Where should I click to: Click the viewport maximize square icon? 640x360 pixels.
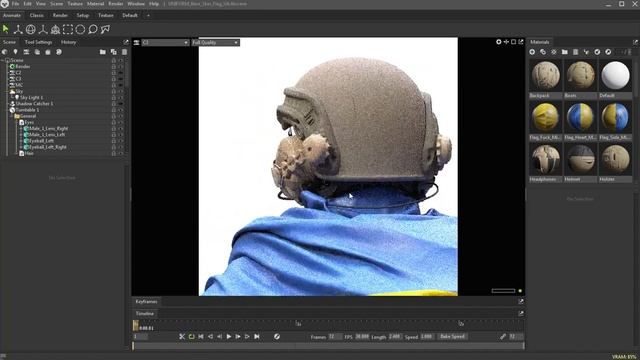[x=513, y=42]
